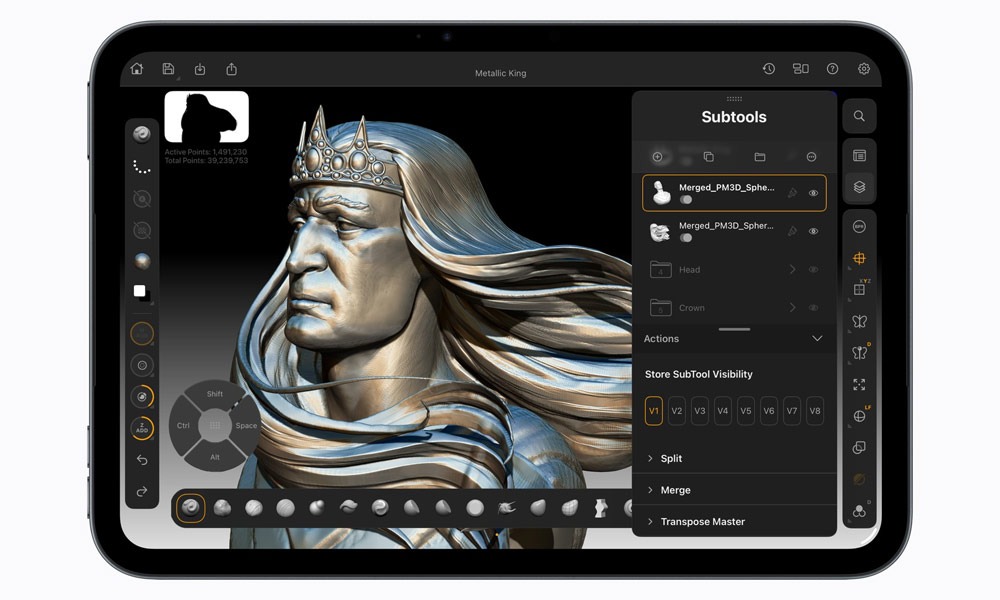Screen dimensions: 1000x600
Task: Select the V1 visibility slot
Action: pyautogui.click(x=654, y=411)
